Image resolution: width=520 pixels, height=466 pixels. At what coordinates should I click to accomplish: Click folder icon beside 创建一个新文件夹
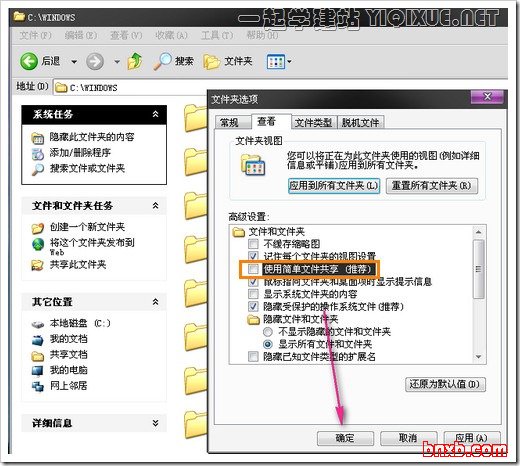click(38, 228)
